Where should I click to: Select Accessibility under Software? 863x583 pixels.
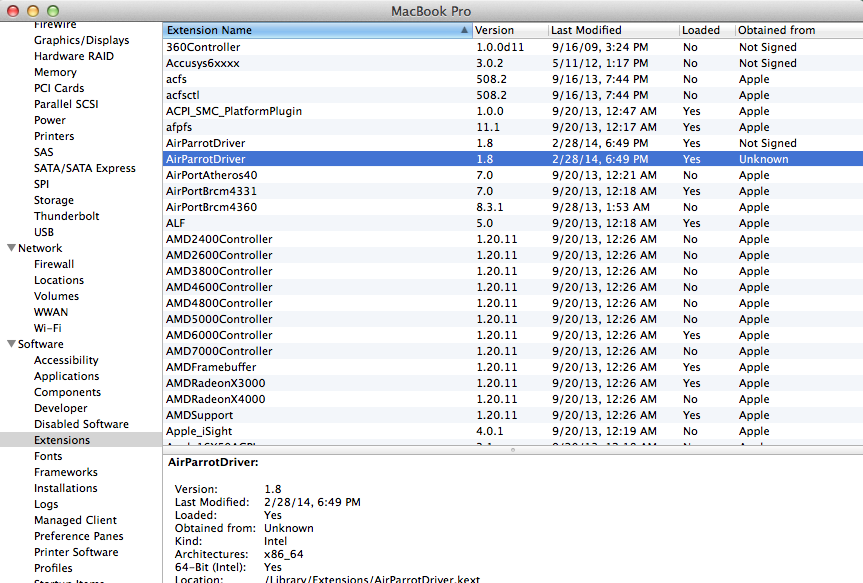(x=66, y=359)
